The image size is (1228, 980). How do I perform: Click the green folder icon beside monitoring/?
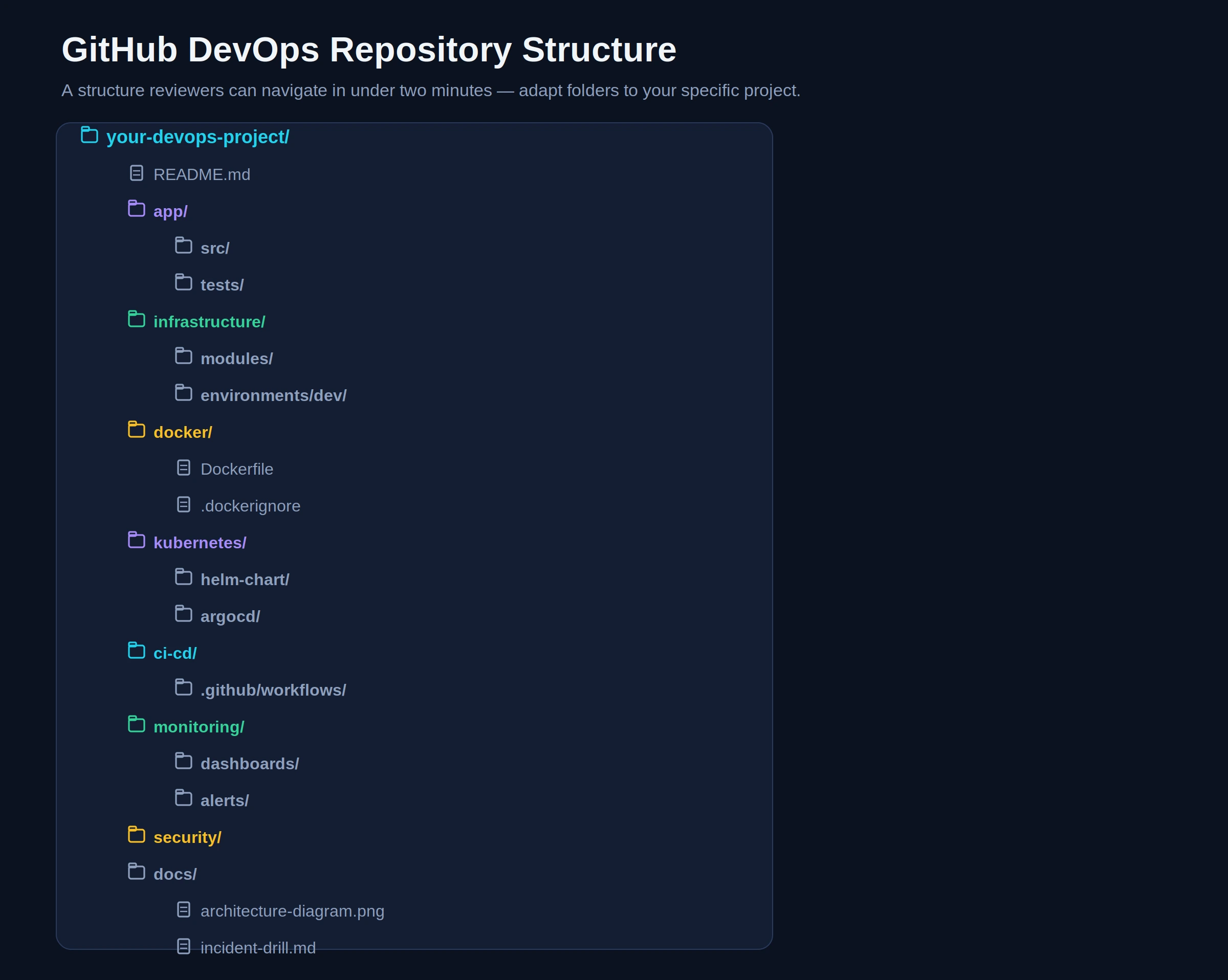[x=136, y=725]
